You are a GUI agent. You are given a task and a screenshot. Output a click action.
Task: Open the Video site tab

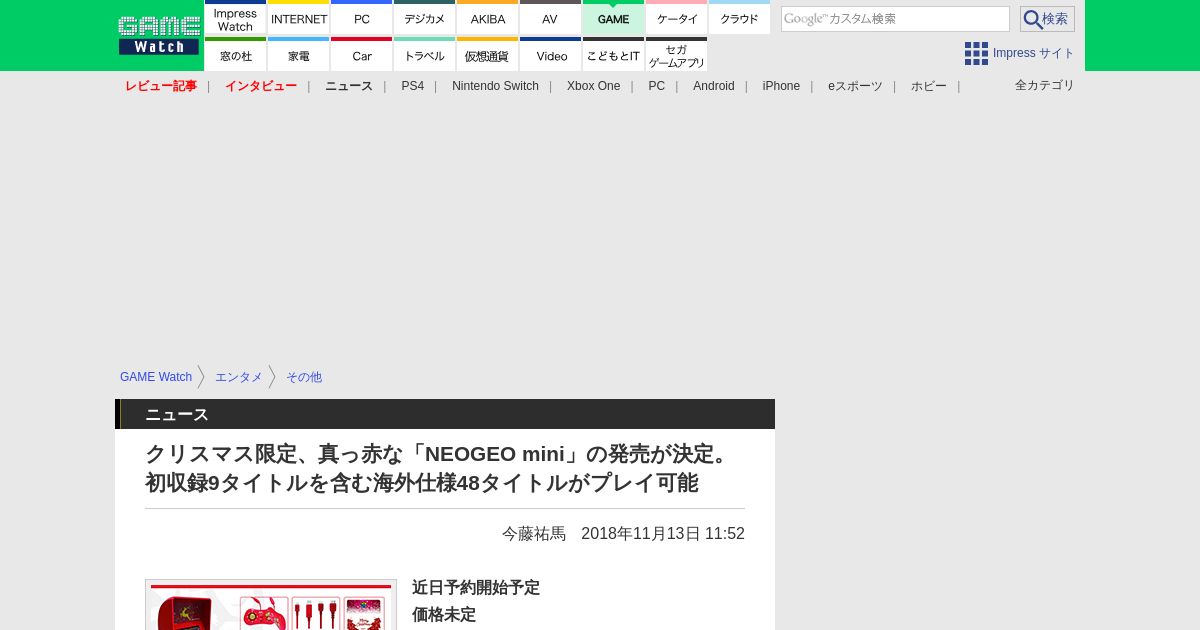pyautogui.click(x=550, y=55)
